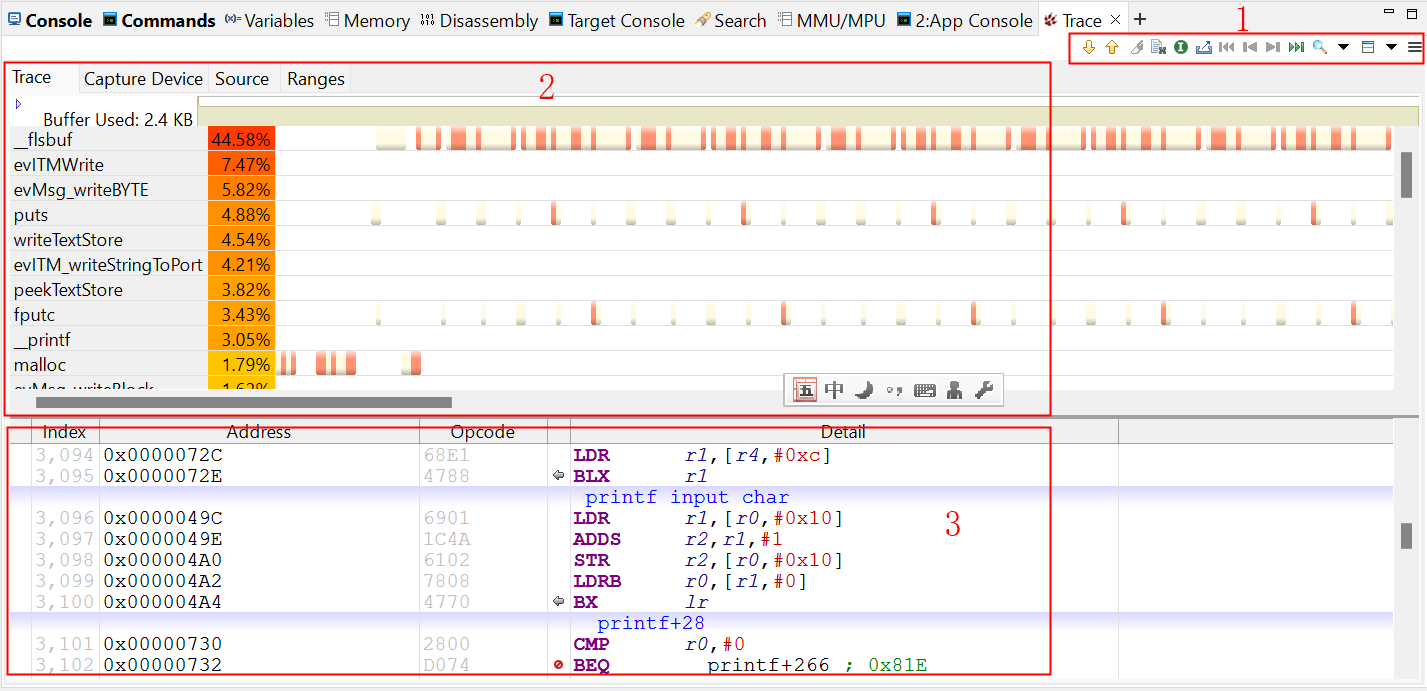Click the Address column header

pyautogui.click(x=259, y=432)
